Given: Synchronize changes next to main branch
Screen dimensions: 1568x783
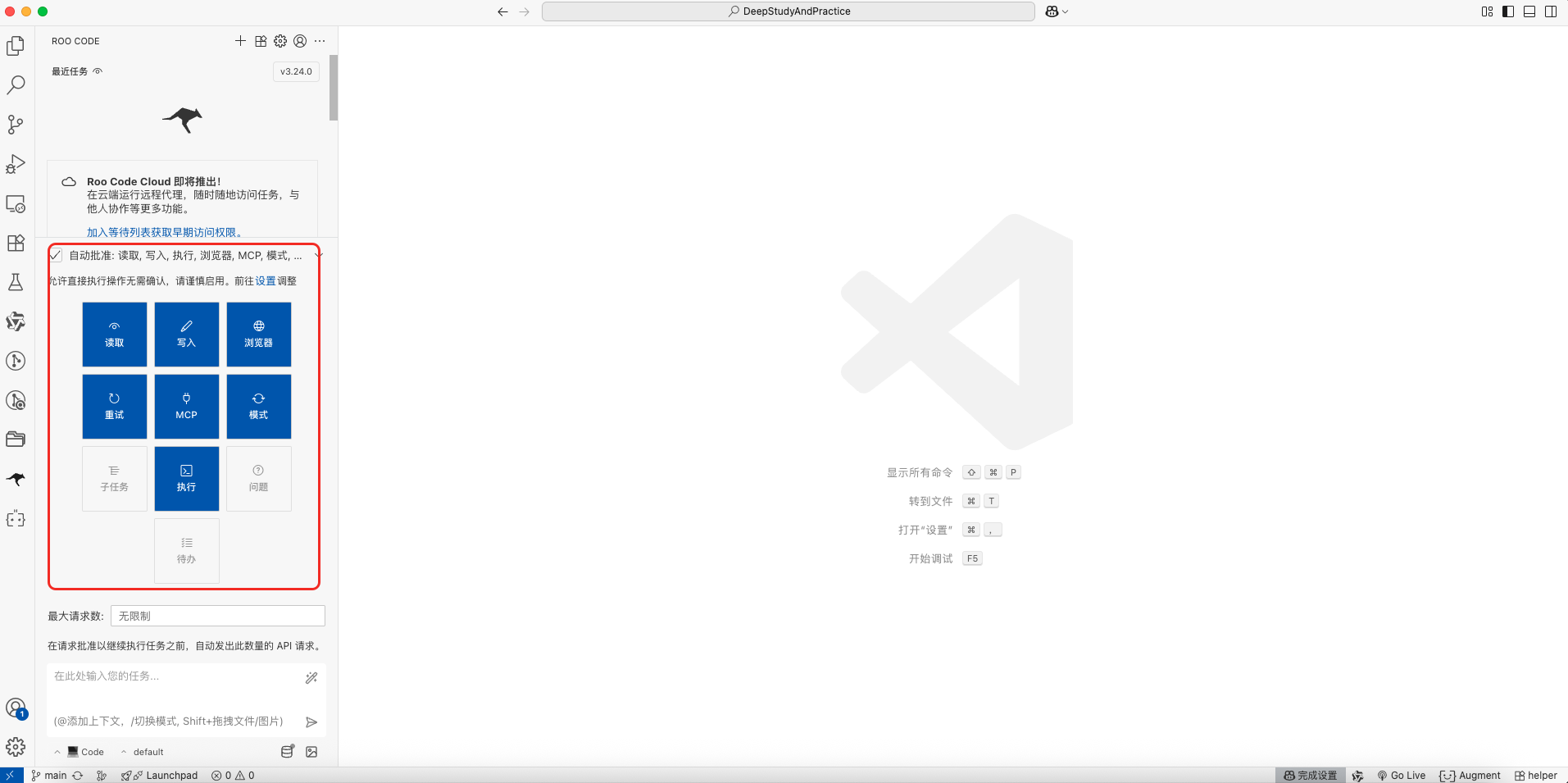Looking at the screenshot, I should coord(78,776).
